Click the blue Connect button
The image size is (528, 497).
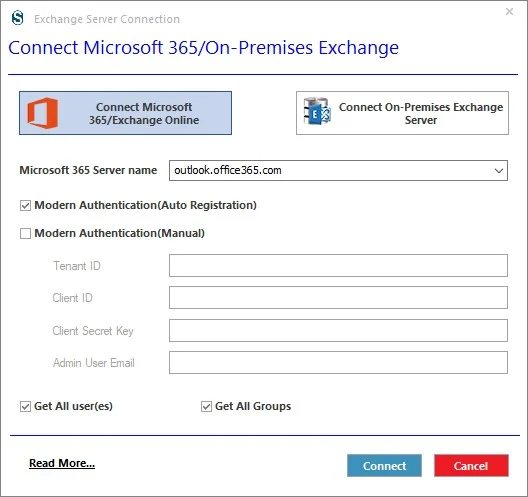[384, 466]
